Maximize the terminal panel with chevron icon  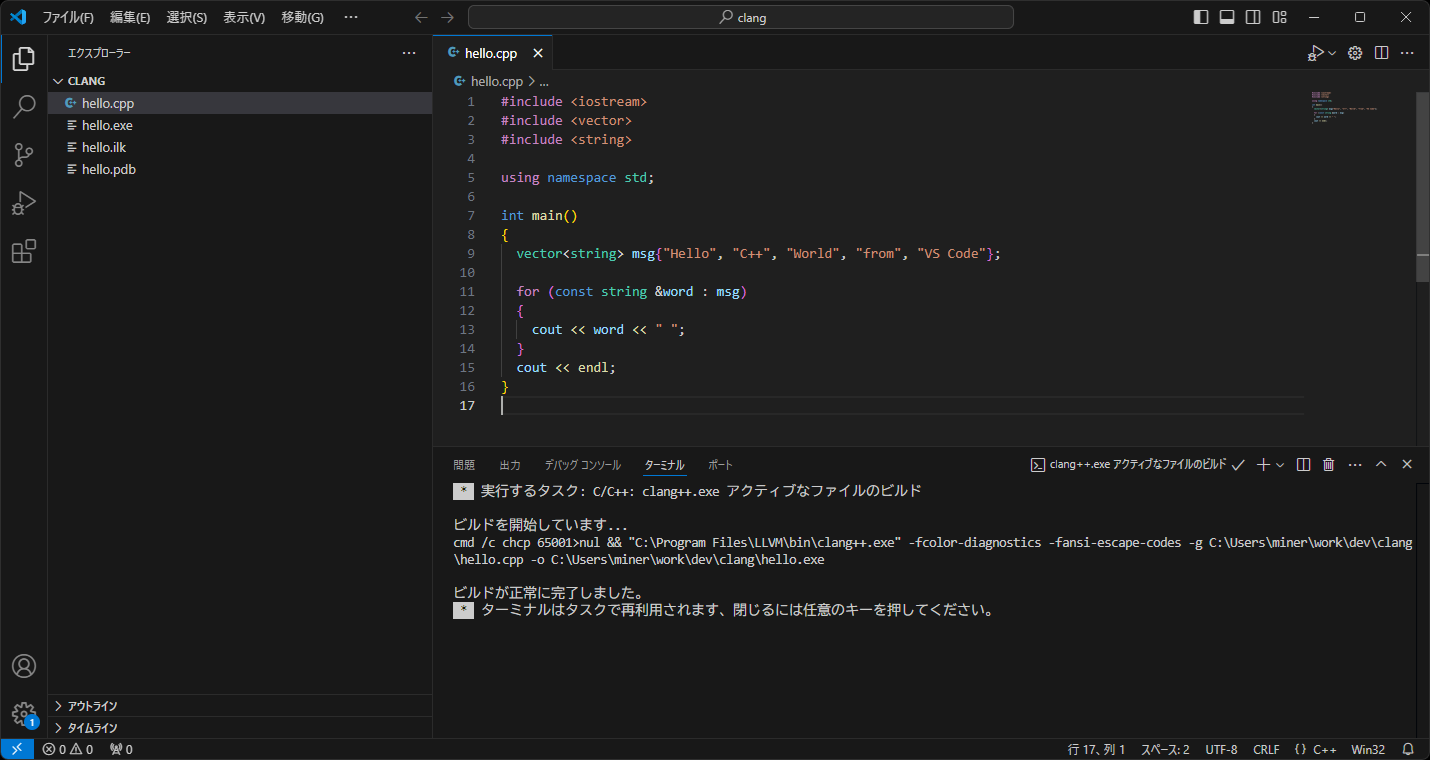pyautogui.click(x=1381, y=463)
